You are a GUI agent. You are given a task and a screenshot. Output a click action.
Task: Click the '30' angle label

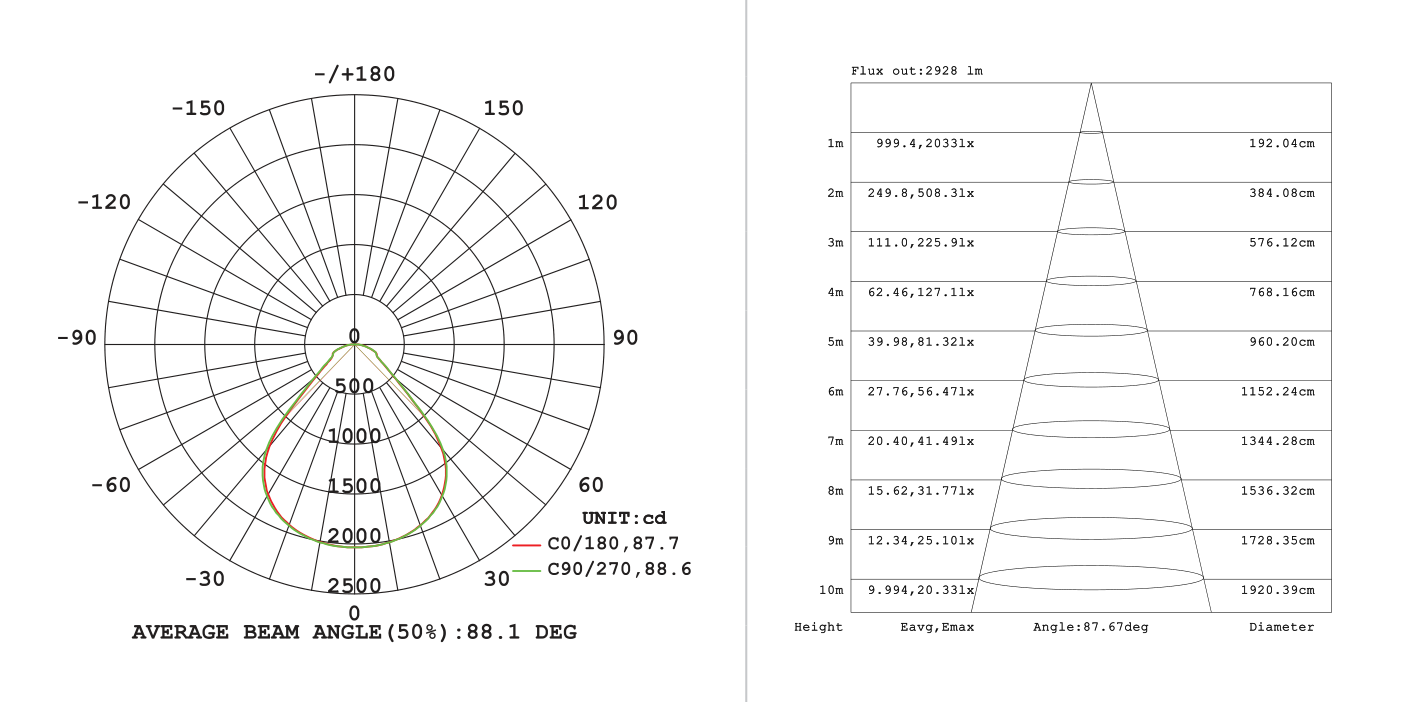[x=497, y=579]
